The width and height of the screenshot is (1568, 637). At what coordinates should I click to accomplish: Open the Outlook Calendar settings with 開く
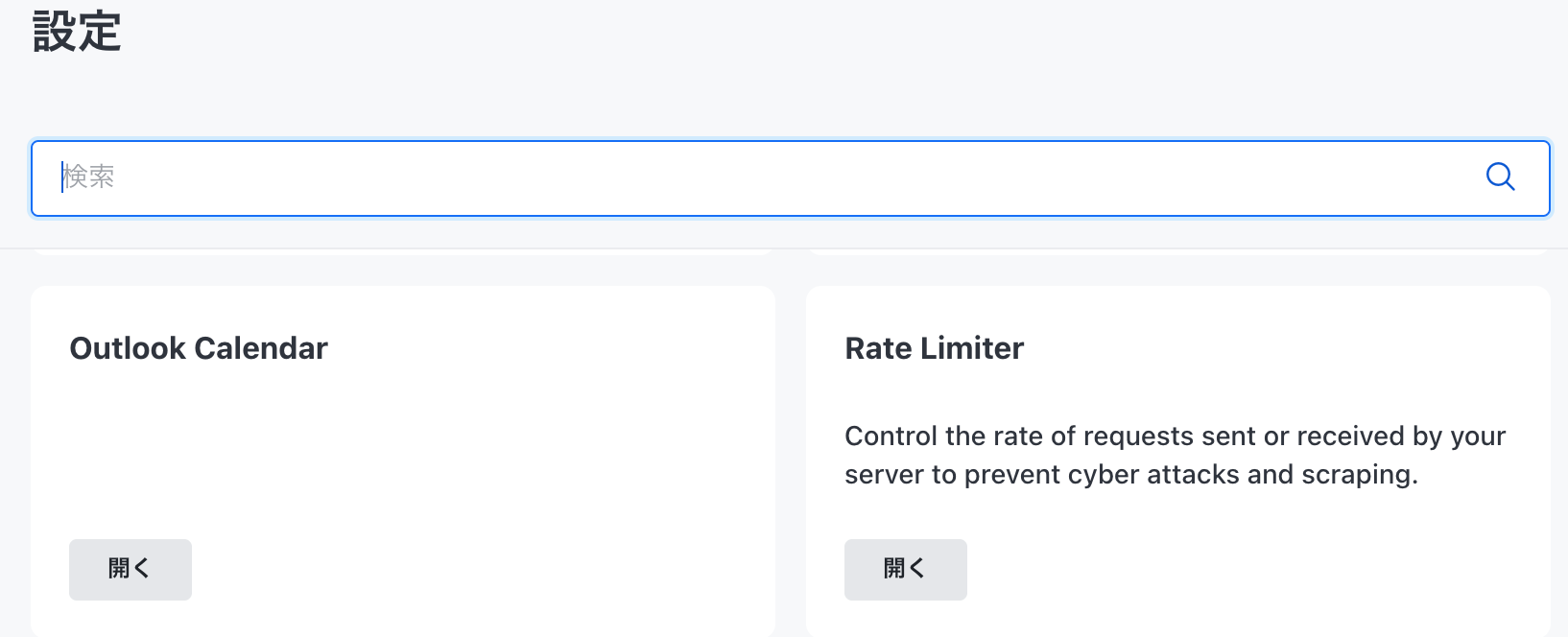(131, 570)
